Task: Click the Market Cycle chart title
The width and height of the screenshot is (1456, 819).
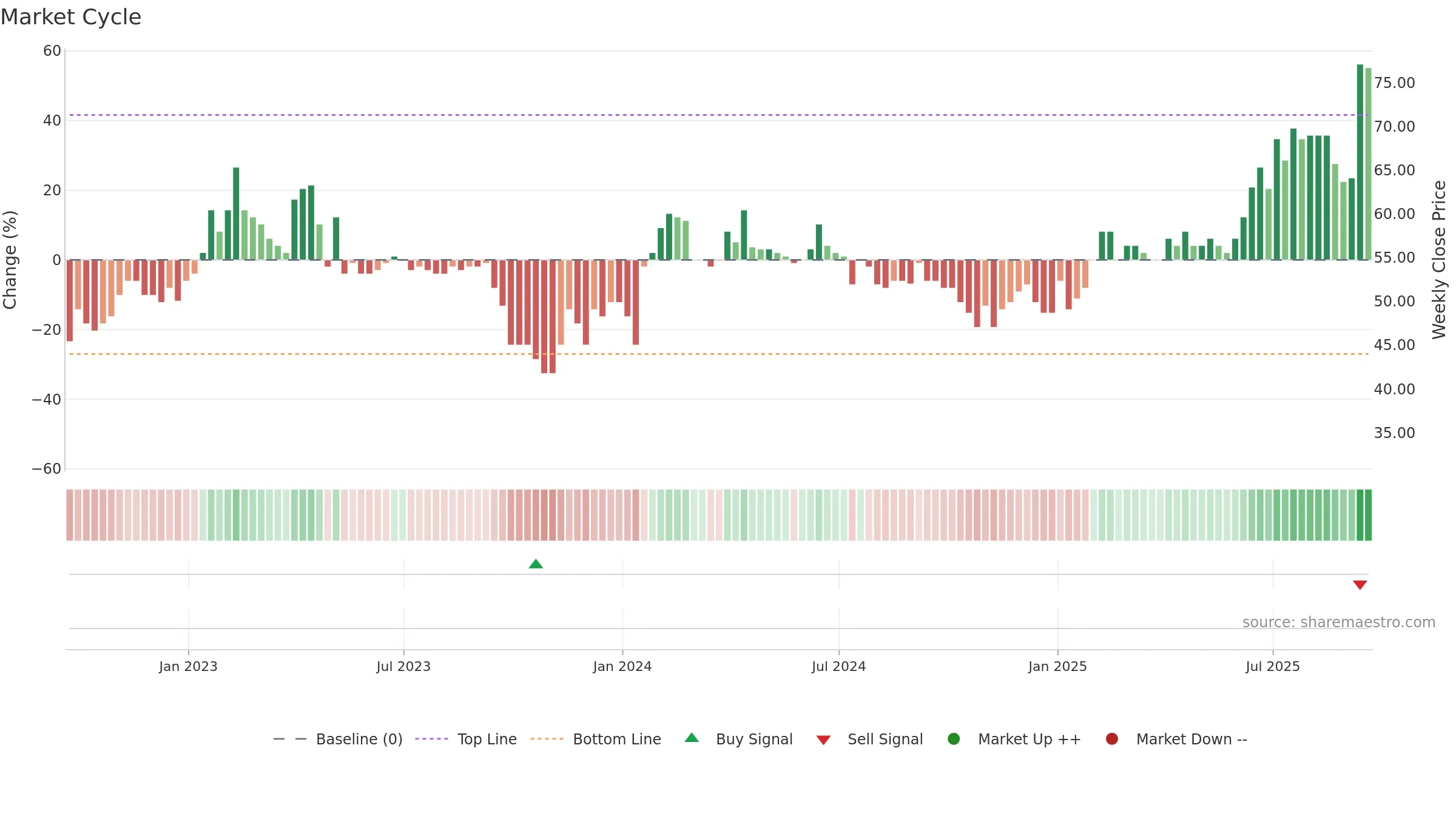Action: tap(71, 17)
